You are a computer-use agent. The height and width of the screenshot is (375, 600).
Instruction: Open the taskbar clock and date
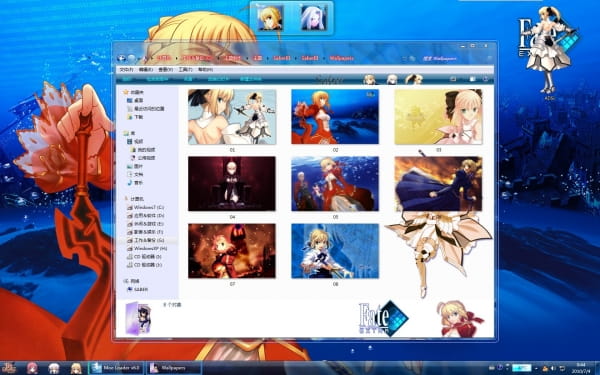pos(580,368)
